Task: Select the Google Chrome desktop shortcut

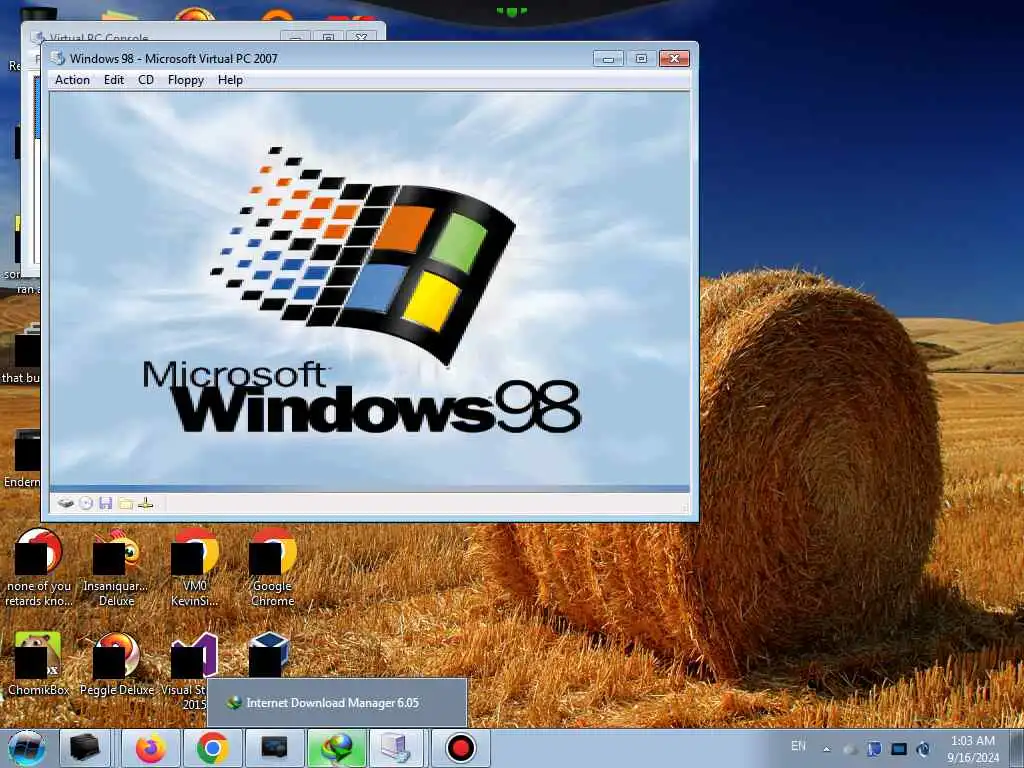Action: point(273,568)
